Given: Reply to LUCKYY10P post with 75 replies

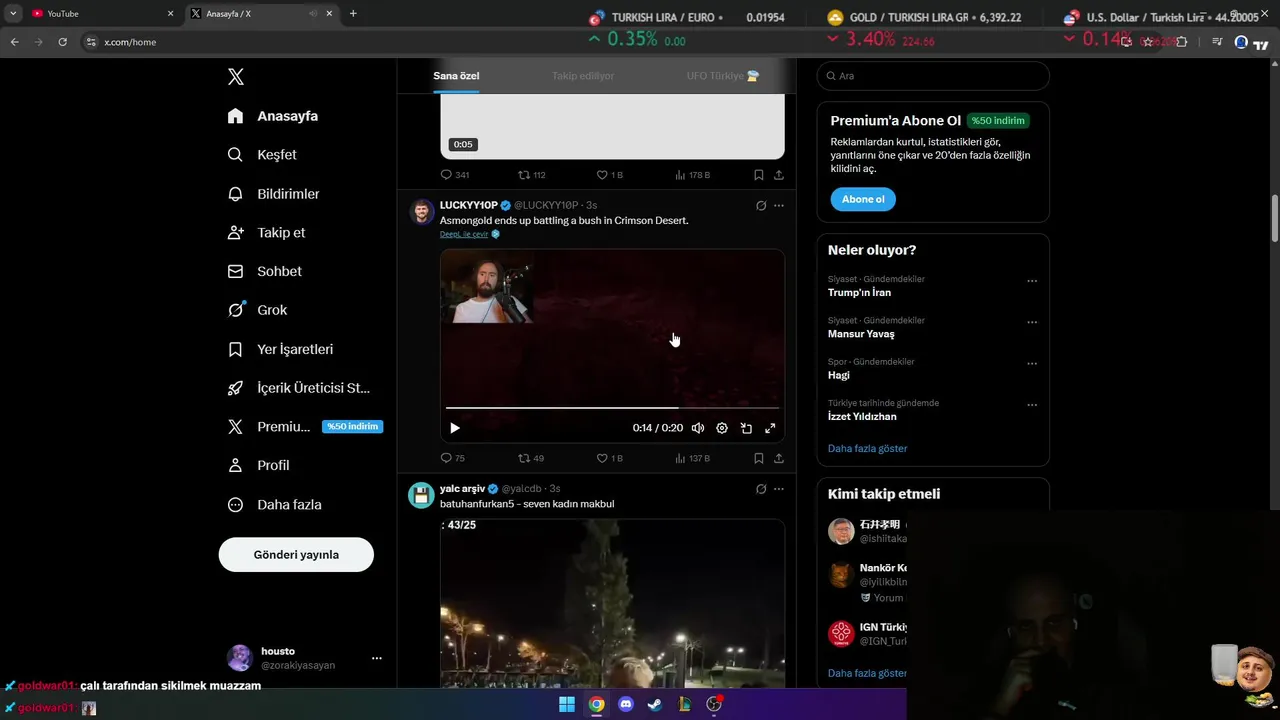Looking at the screenshot, I should click(x=453, y=458).
